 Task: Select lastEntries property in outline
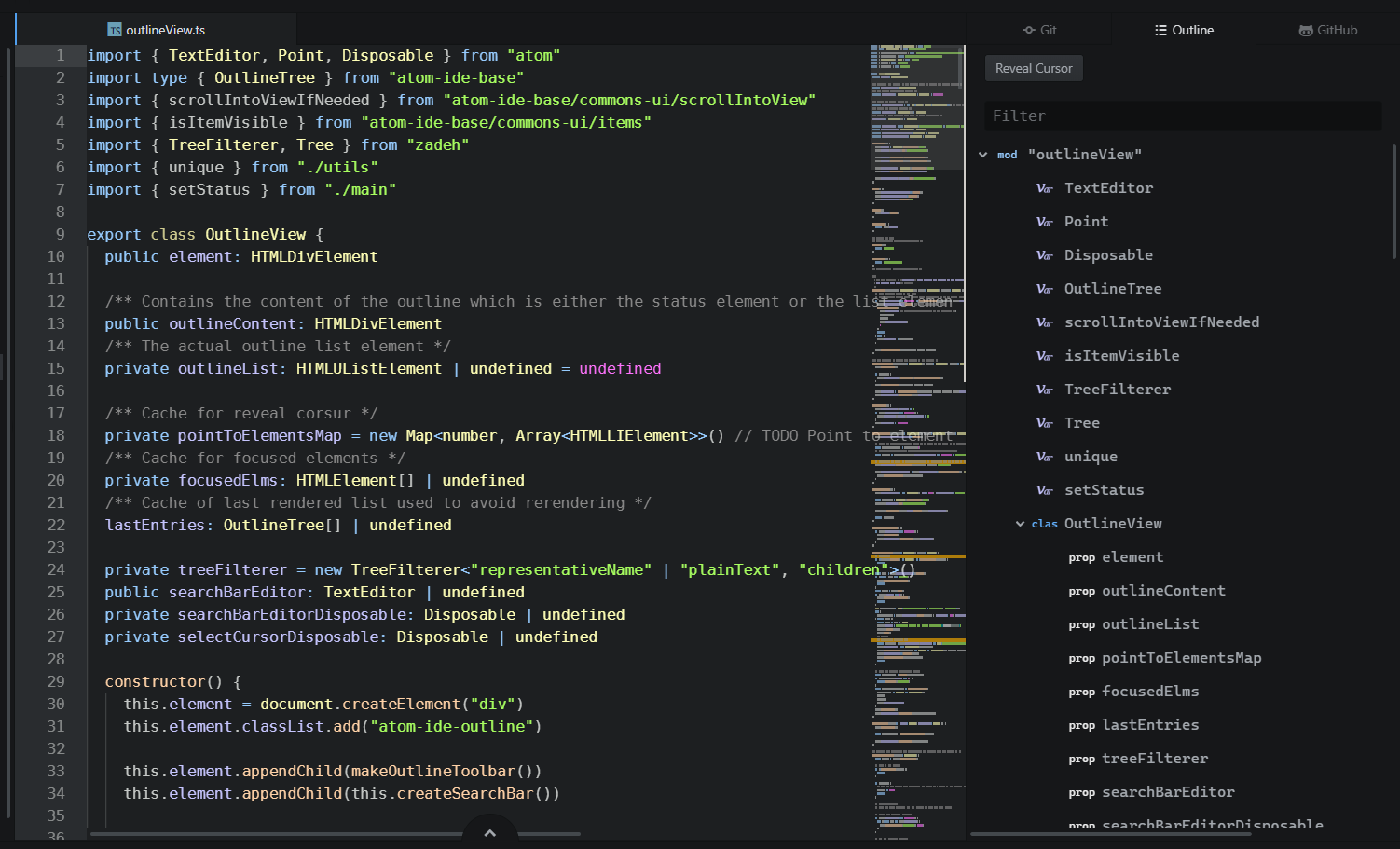1151,725
